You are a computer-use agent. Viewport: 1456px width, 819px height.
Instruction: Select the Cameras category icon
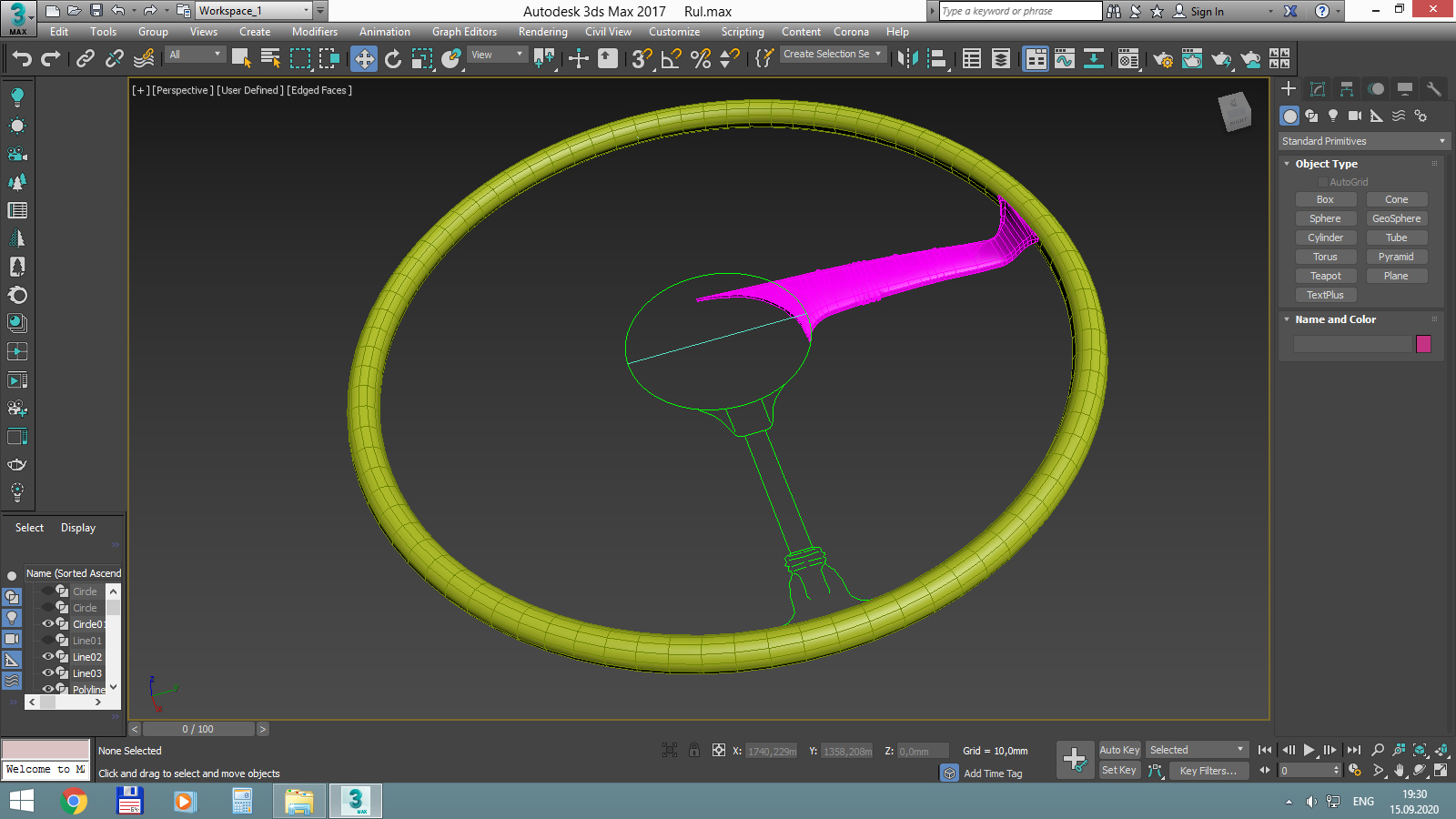coord(1355,116)
